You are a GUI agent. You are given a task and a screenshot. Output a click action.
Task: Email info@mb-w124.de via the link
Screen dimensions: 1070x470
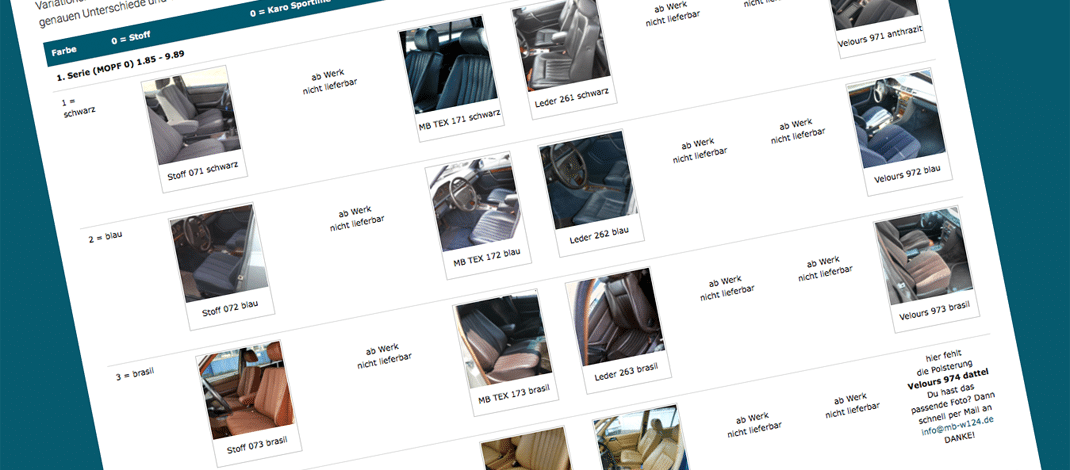[x=957, y=426]
